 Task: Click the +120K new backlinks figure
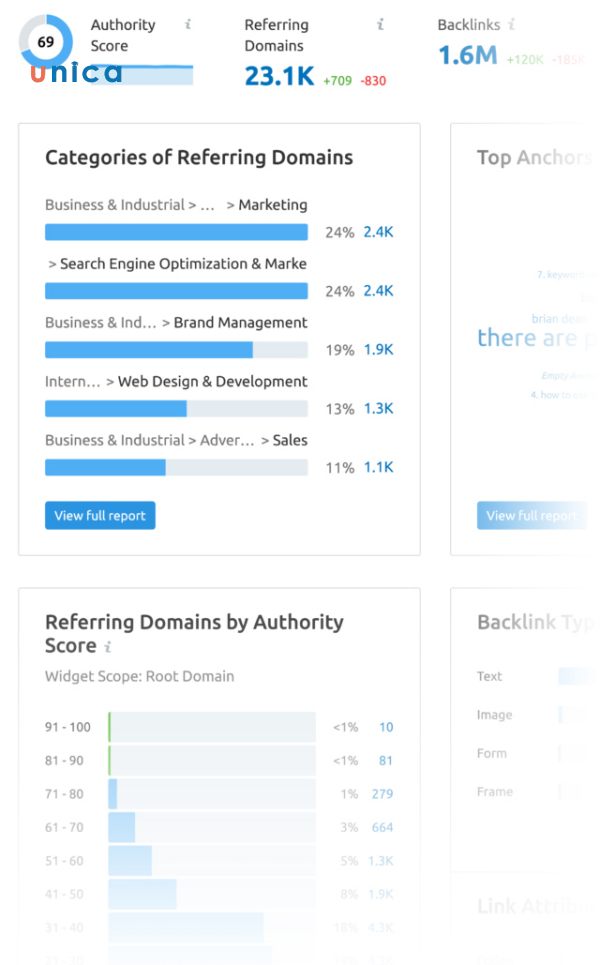click(525, 60)
